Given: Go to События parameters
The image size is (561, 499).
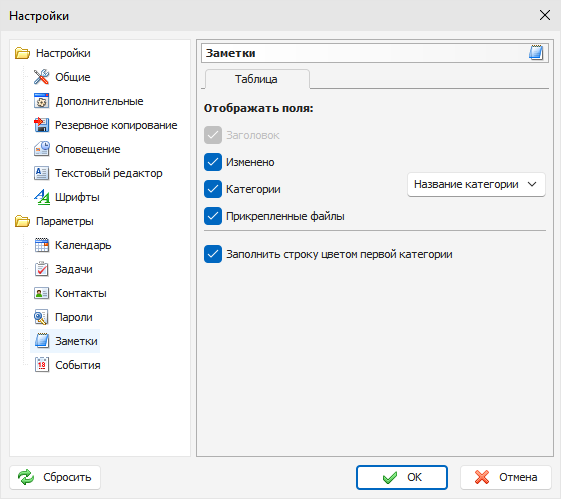Looking at the screenshot, I should 78,365.
